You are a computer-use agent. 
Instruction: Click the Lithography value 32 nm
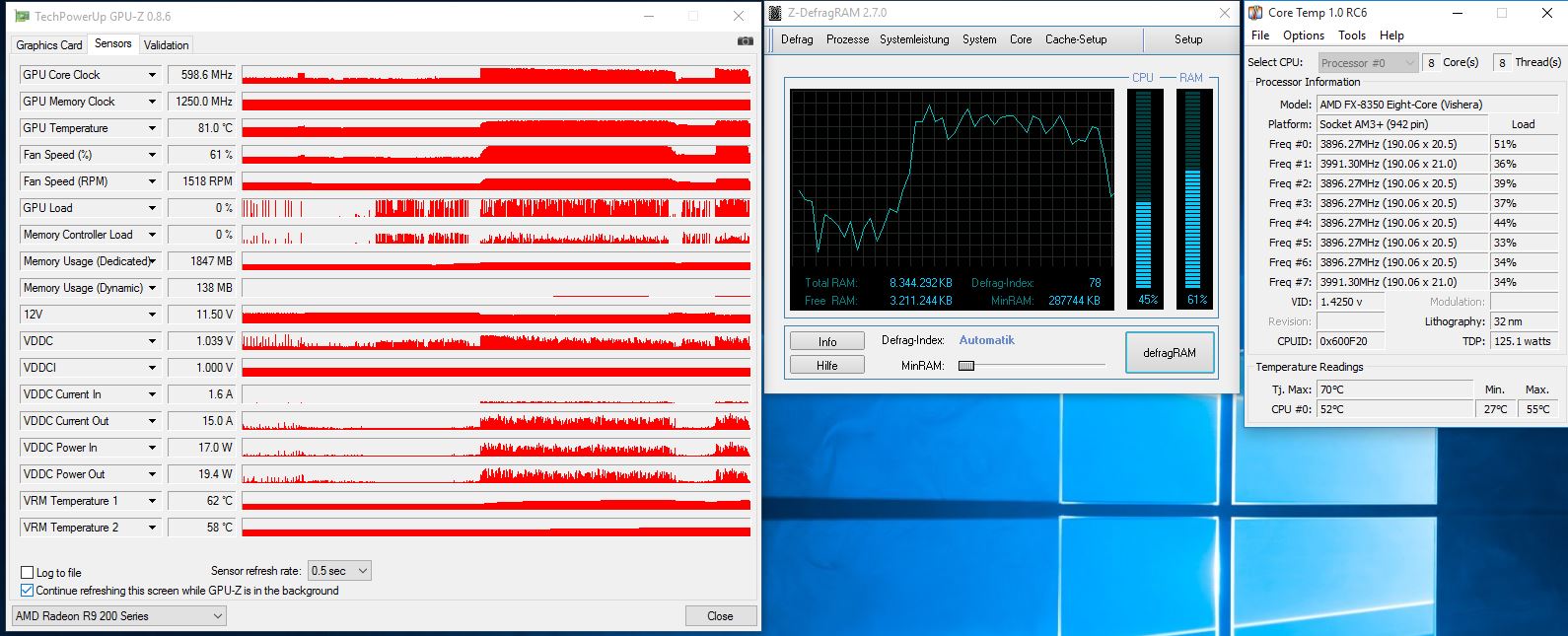click(1524, 321)
